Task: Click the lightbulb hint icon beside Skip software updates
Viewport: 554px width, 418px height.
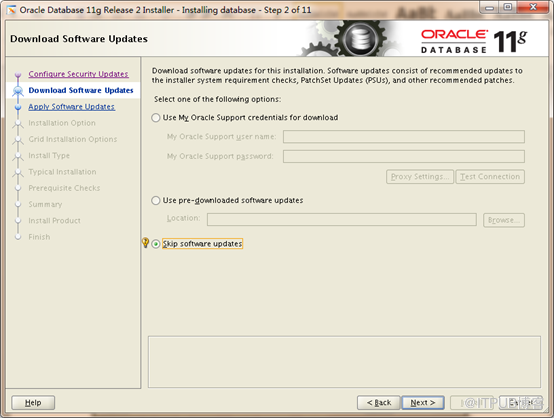Action: click(x=145, y=242)
